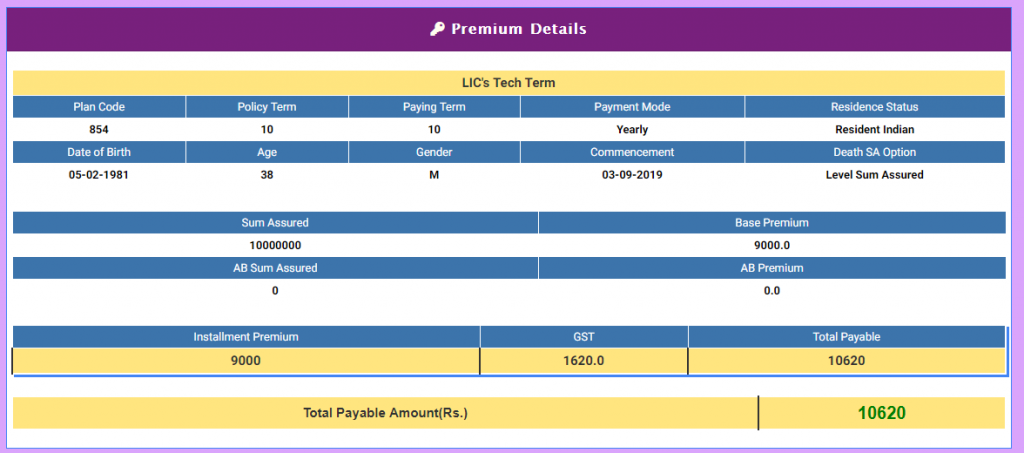
Task: Click the gender value M
Action: click(x=434, y=175)
